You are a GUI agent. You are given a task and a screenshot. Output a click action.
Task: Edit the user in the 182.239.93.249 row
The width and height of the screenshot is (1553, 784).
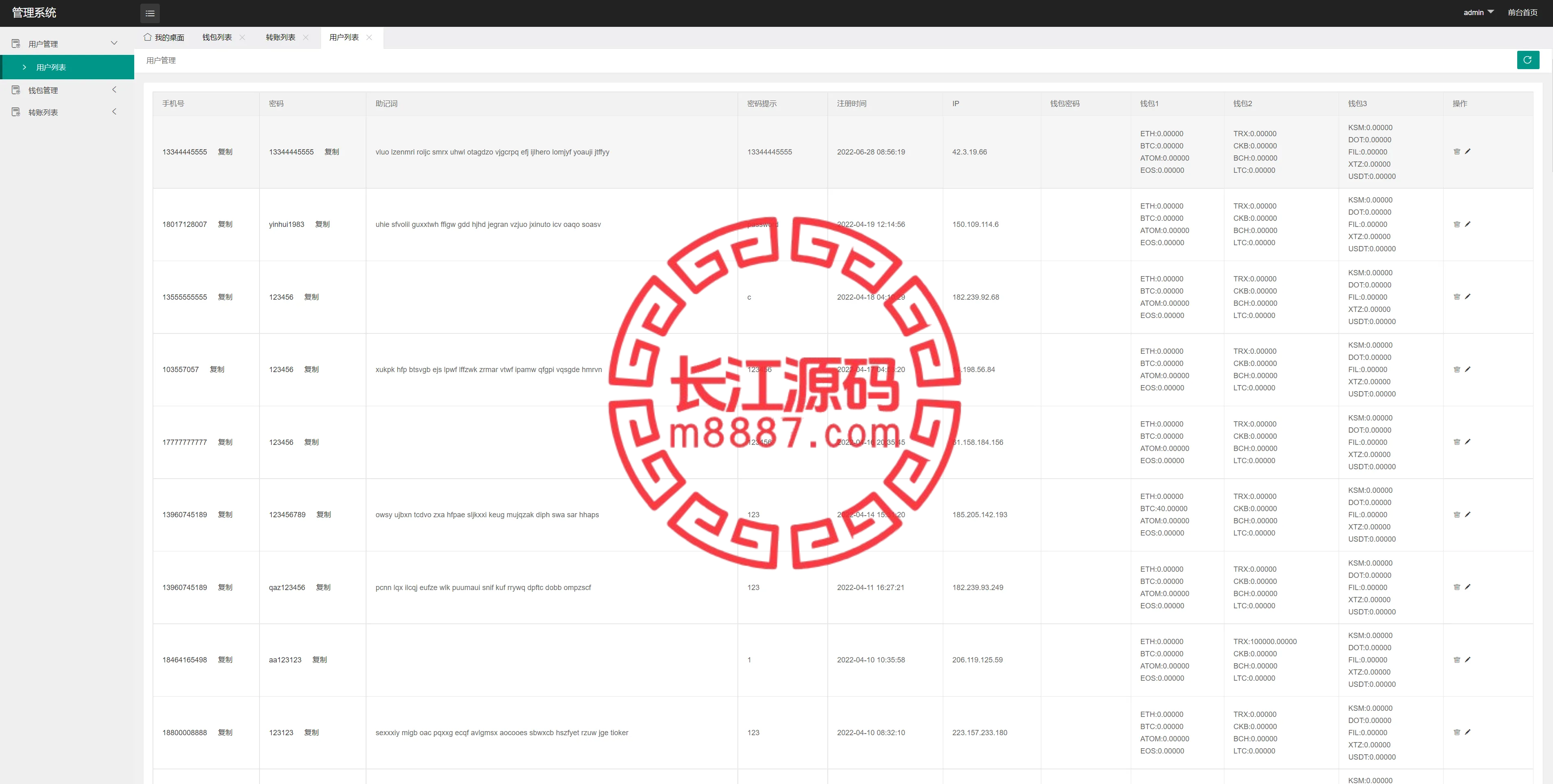point(1468,587)
